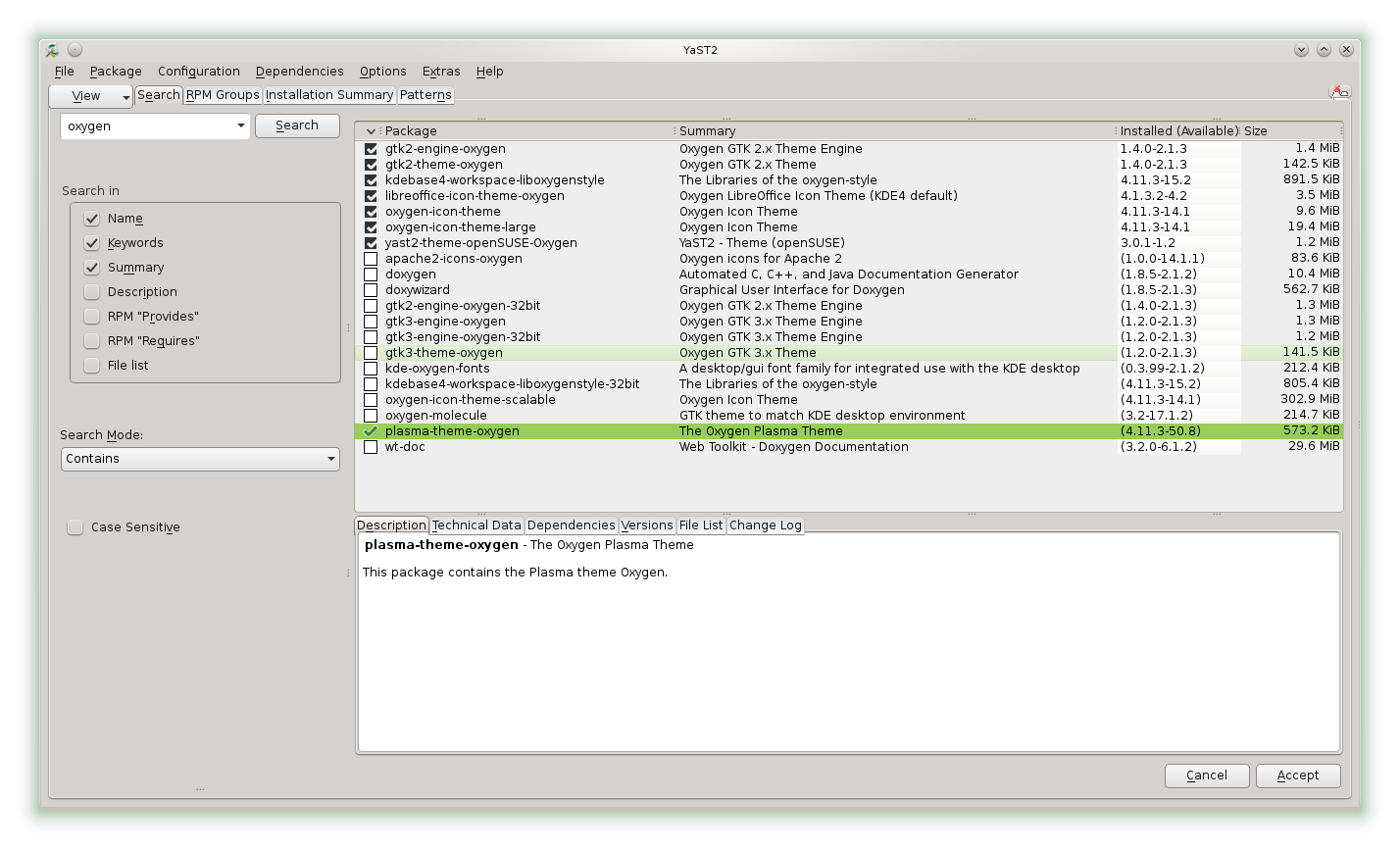The width and height of the screenshot is (1400, 850).
Task: Mark oxygen-molecule status box
Action: click(x=371, y=416)
